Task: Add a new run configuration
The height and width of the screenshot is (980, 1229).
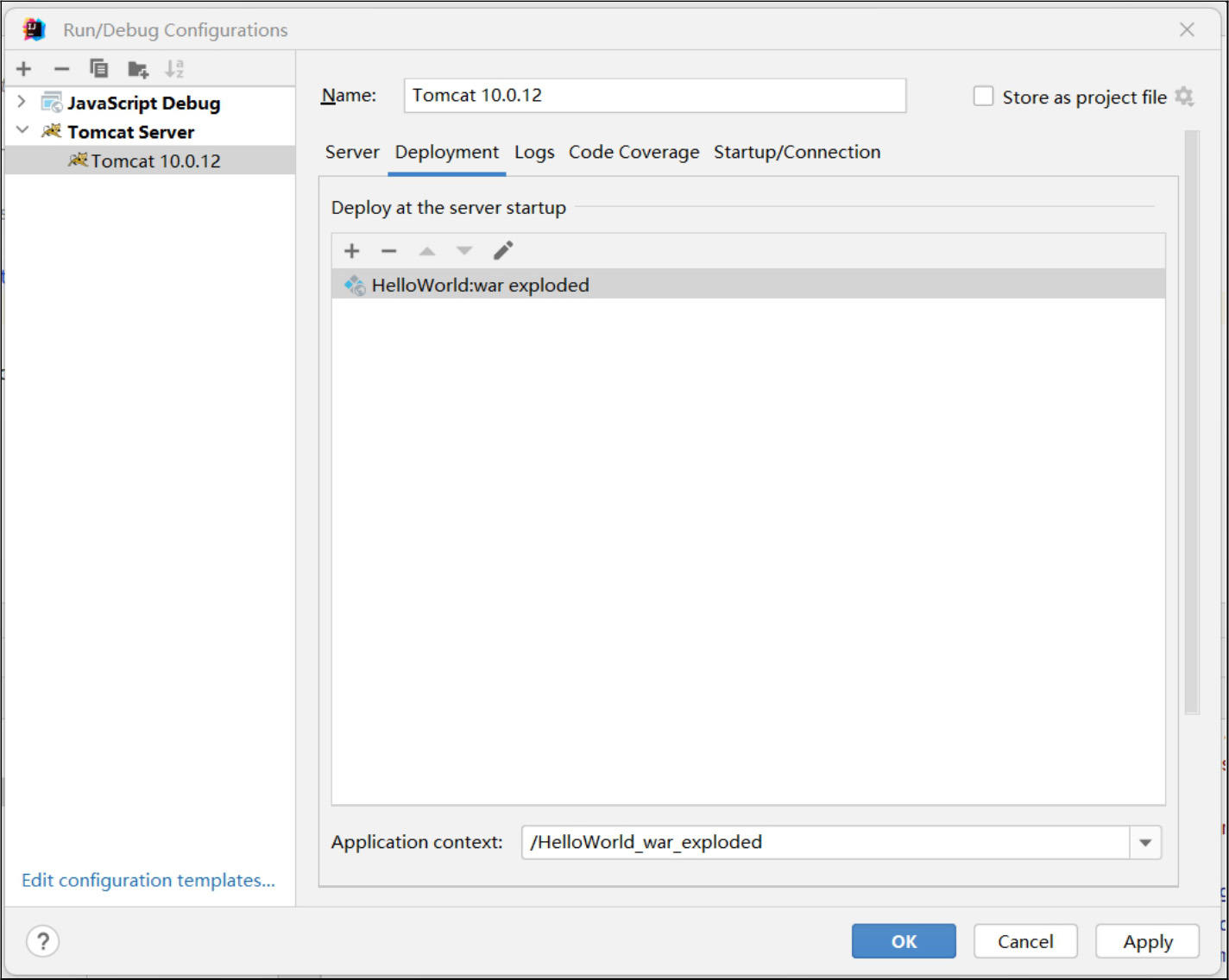Action: [x=24, y=69]
